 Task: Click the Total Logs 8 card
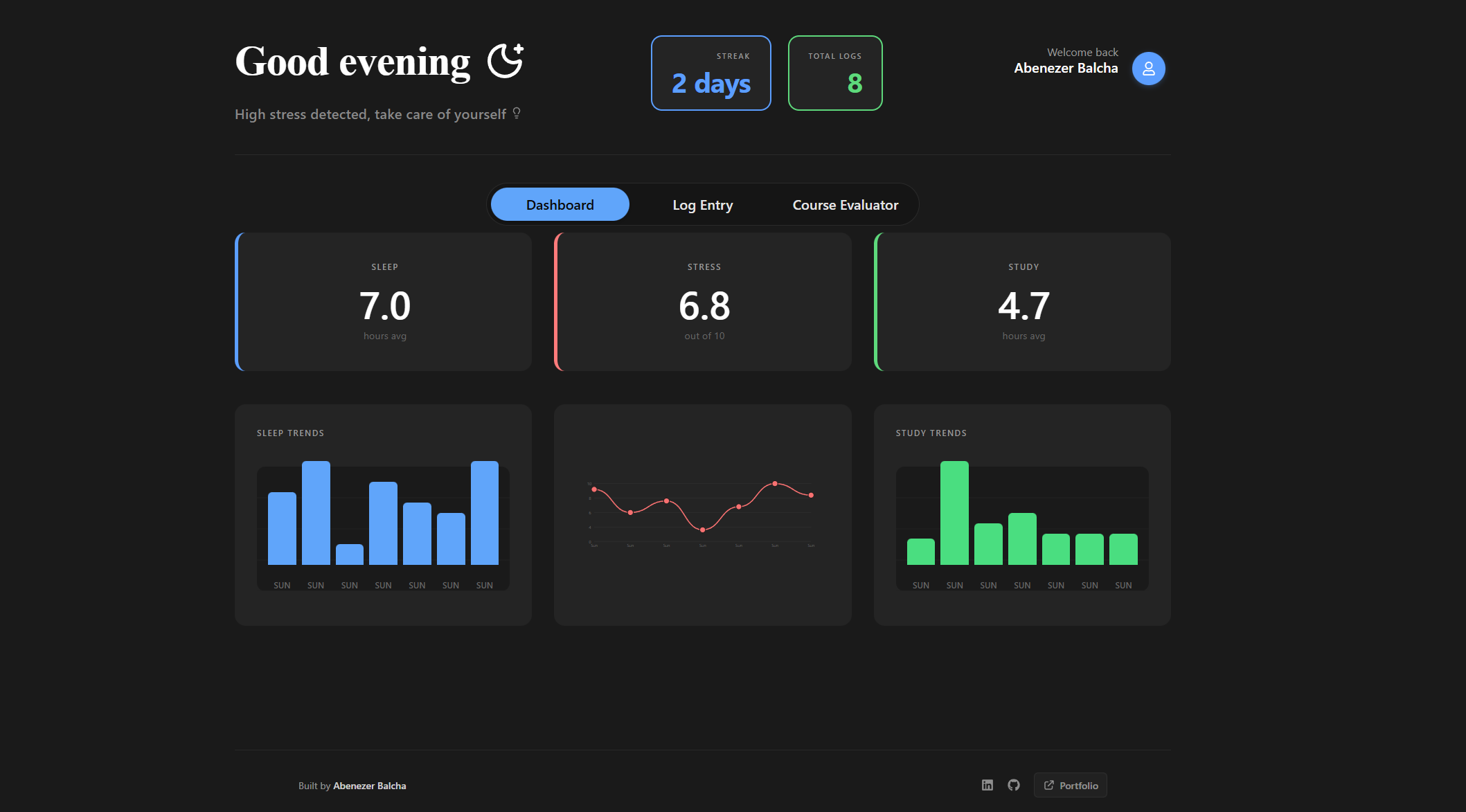pyautogui.click(x=835, y=73)
